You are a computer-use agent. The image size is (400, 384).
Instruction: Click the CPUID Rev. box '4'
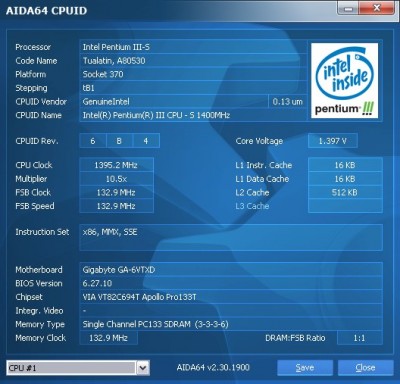pyautogui.click(x=146, y=141)
